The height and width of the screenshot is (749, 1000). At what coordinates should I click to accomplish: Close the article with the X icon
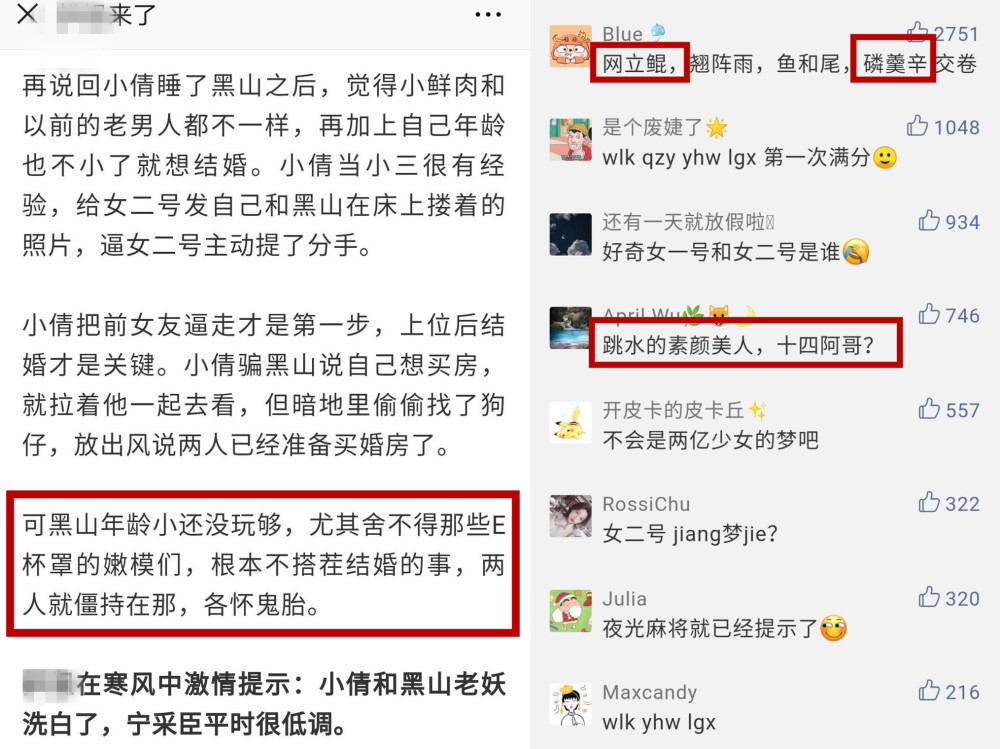[x=27, y=13]
